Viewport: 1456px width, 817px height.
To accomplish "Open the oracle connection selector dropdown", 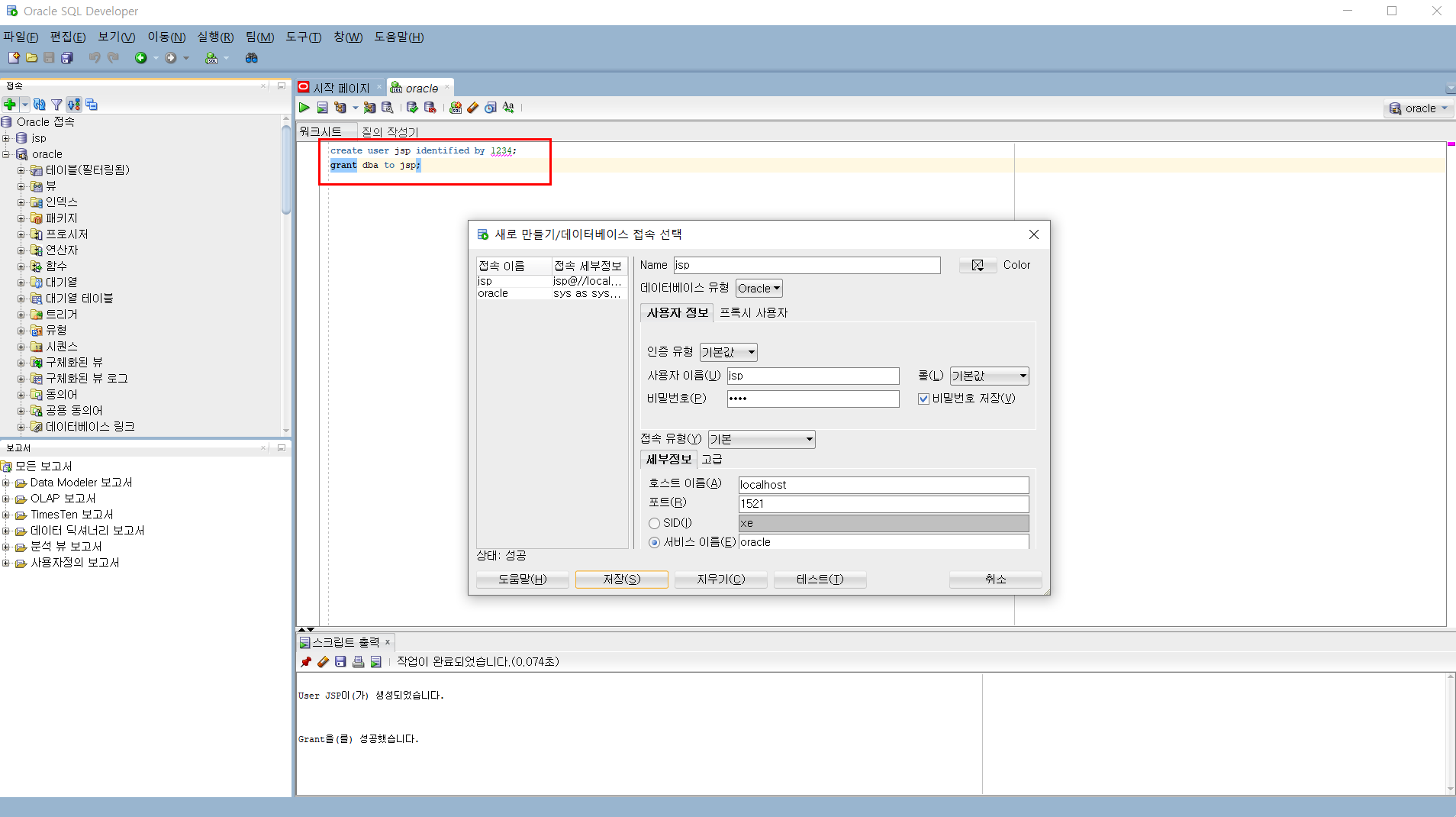I will click(x=1419, y=108).
